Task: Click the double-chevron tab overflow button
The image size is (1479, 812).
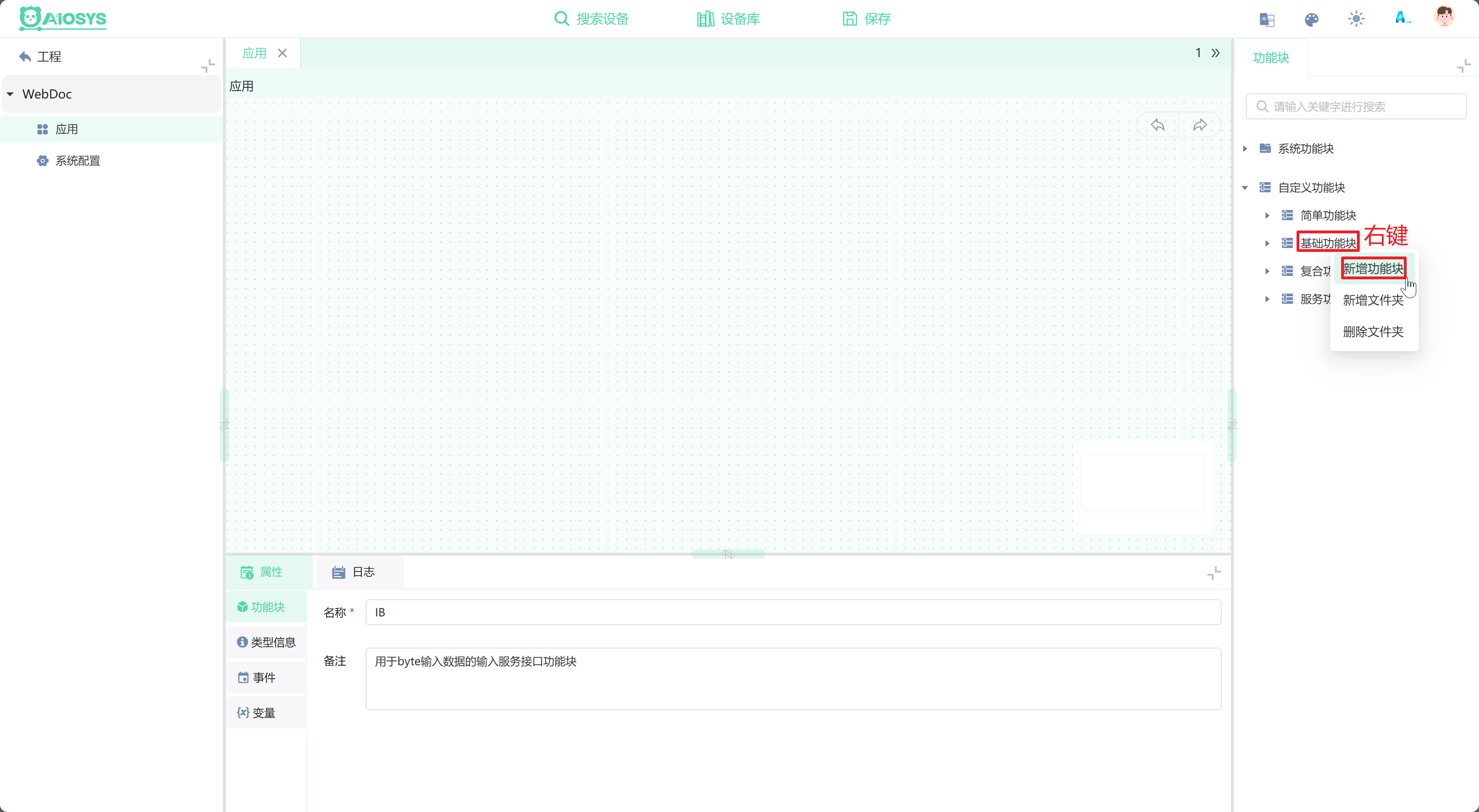Action: click(1216, 53)
